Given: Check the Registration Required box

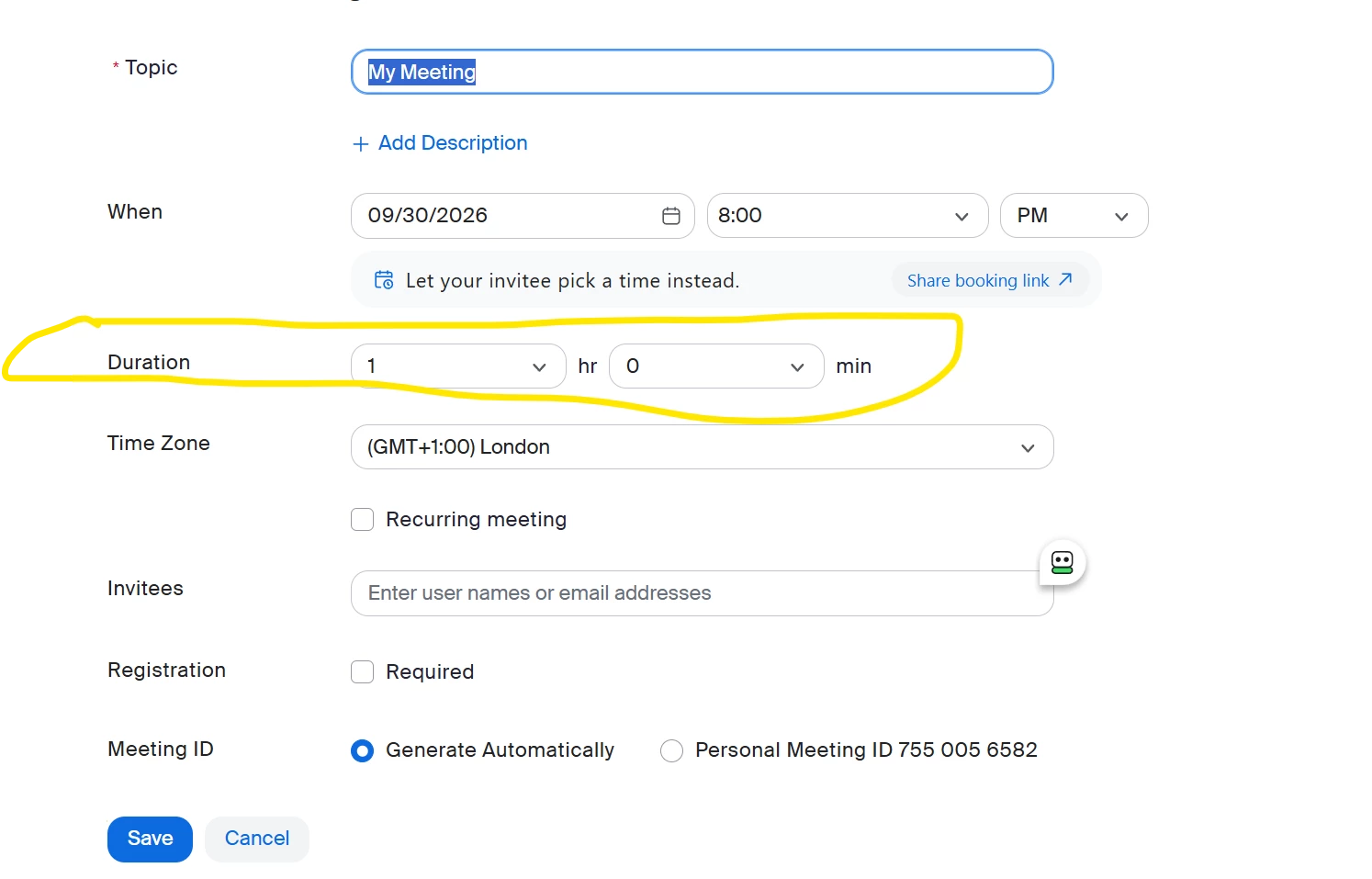Looking at the screenshot, I should point(363,672).
